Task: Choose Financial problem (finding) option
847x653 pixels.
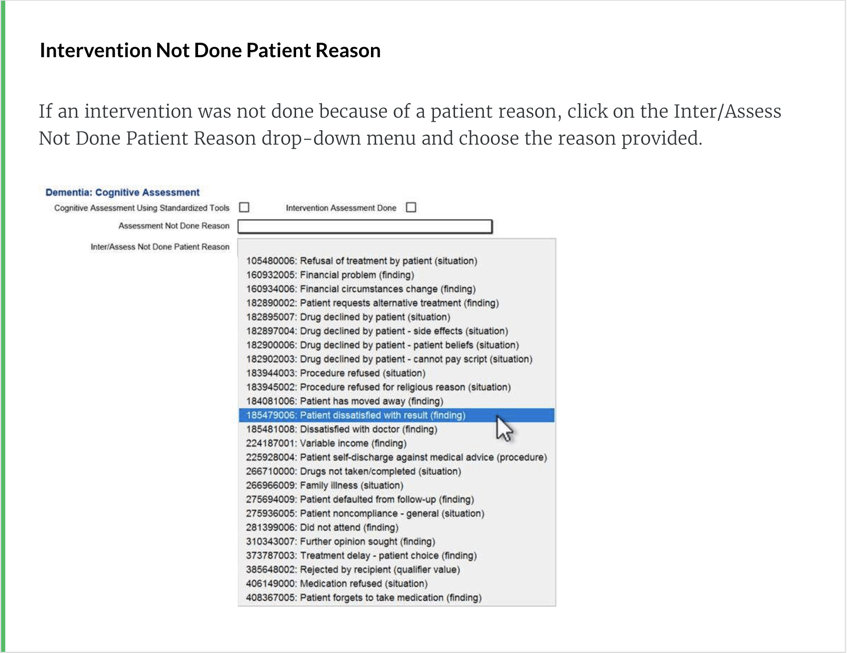Action: (330, 275)
